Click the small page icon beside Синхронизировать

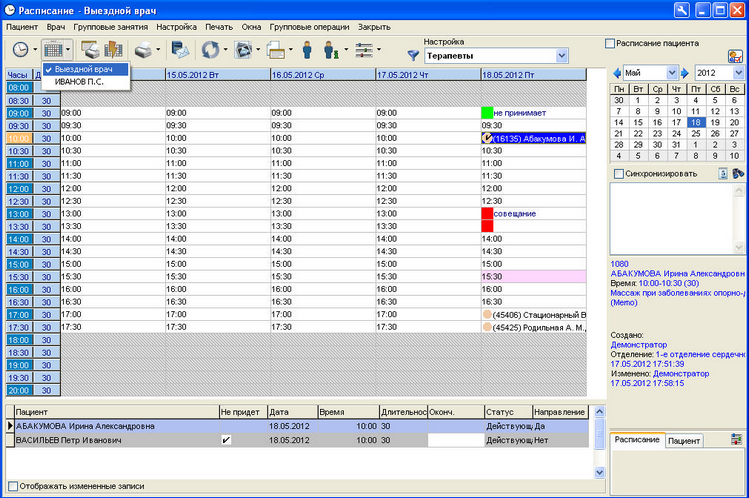point(723,174)
